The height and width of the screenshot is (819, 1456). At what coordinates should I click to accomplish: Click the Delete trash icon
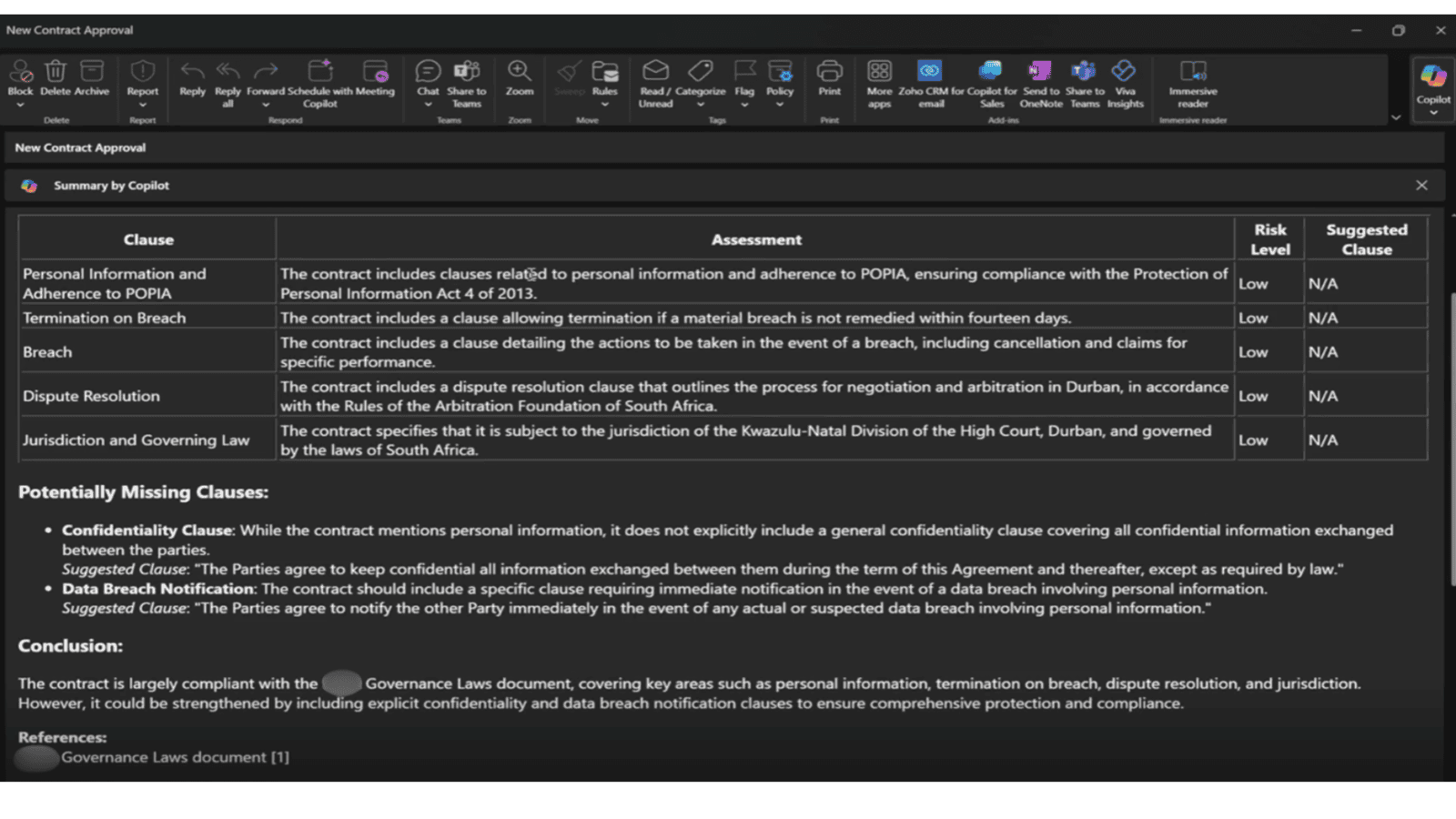(x=56, y=72)
